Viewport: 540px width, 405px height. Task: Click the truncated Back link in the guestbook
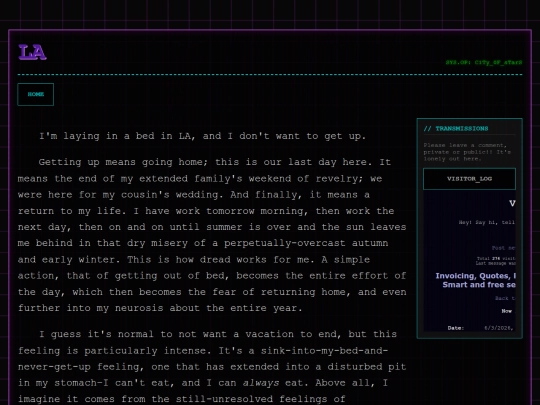click(505, 298)
